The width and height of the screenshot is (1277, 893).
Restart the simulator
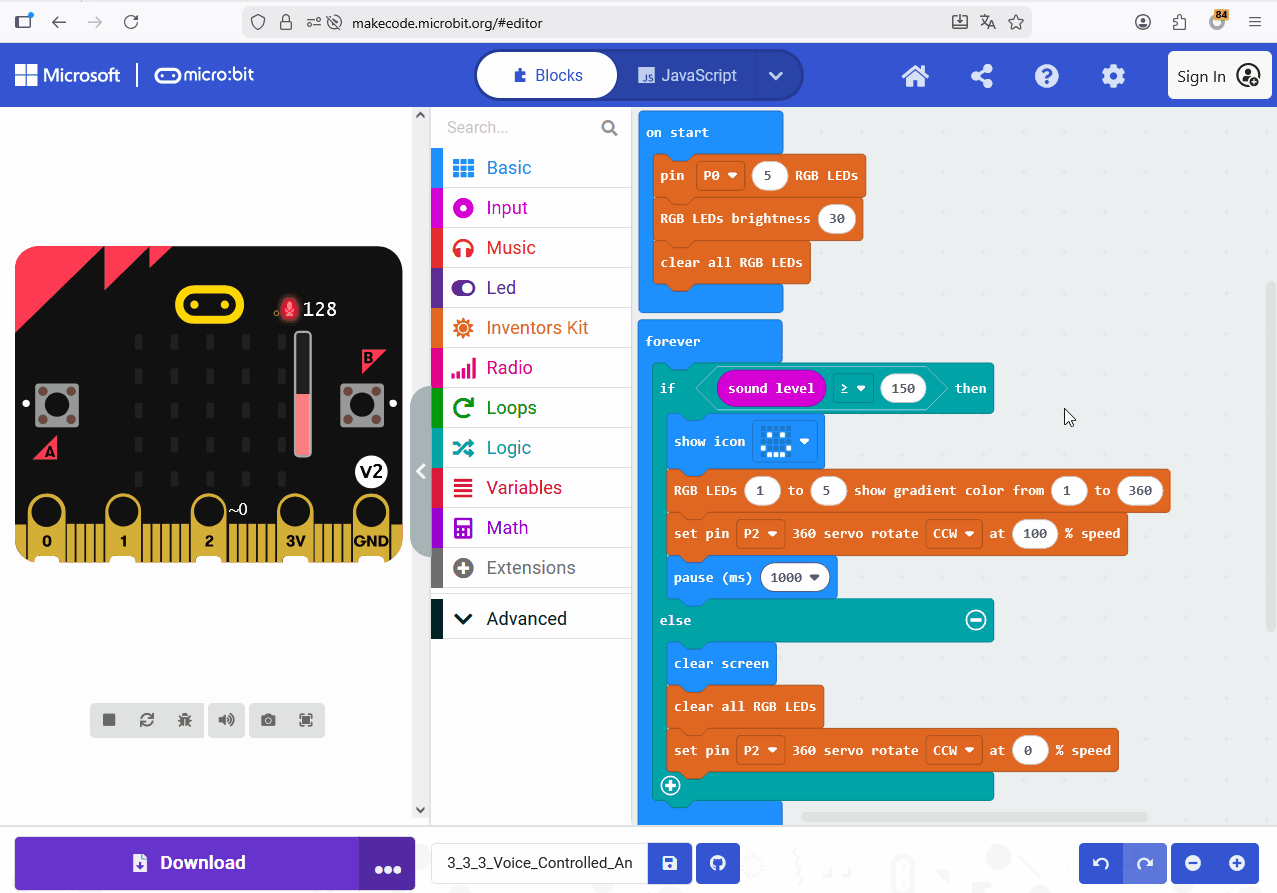[147, 720]
